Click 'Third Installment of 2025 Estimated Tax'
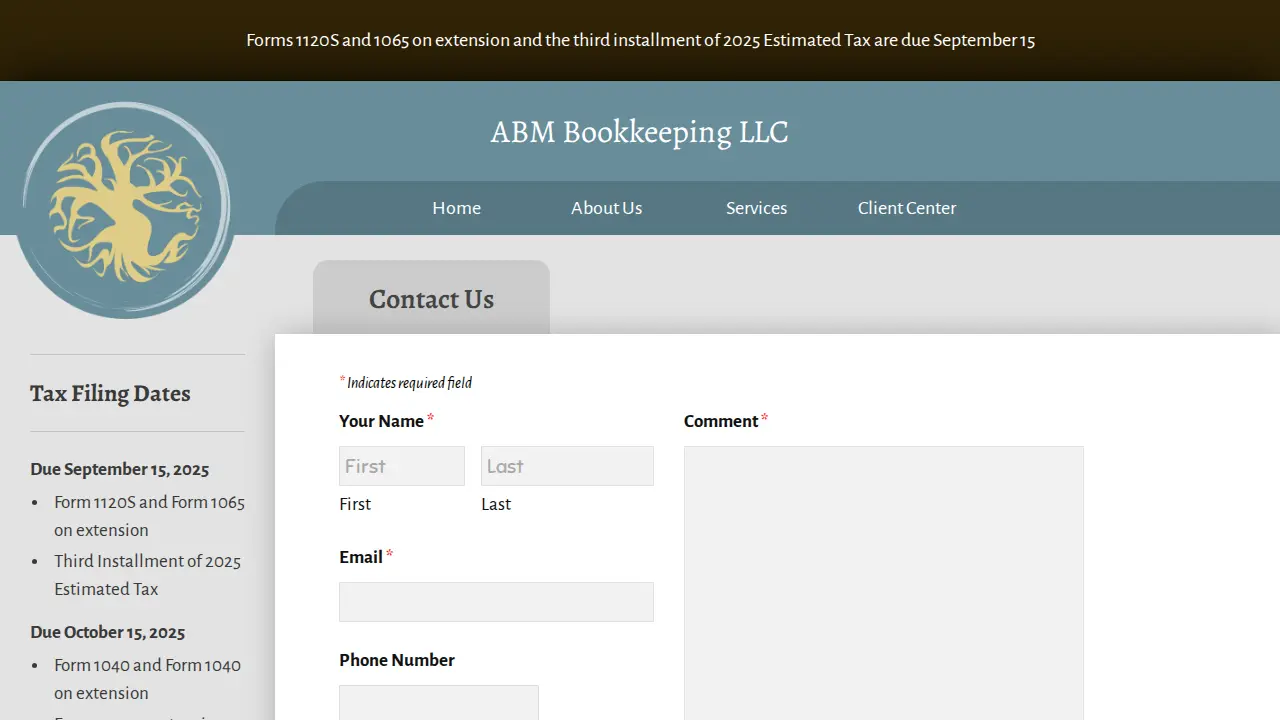The image size is (1280, 720). (x=148, y=575)
